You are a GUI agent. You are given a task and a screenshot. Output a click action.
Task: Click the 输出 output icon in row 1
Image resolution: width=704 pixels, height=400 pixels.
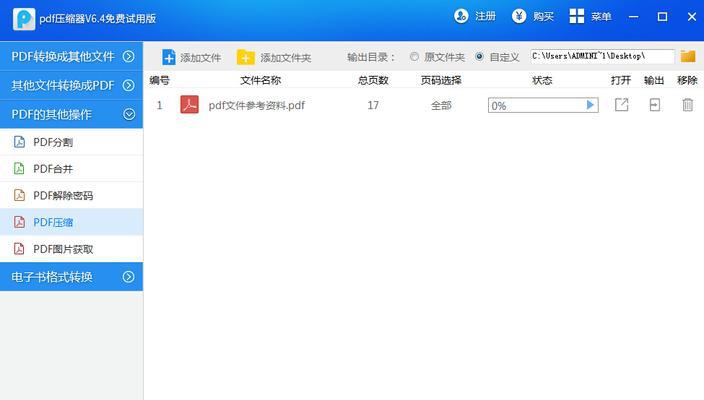655,105
